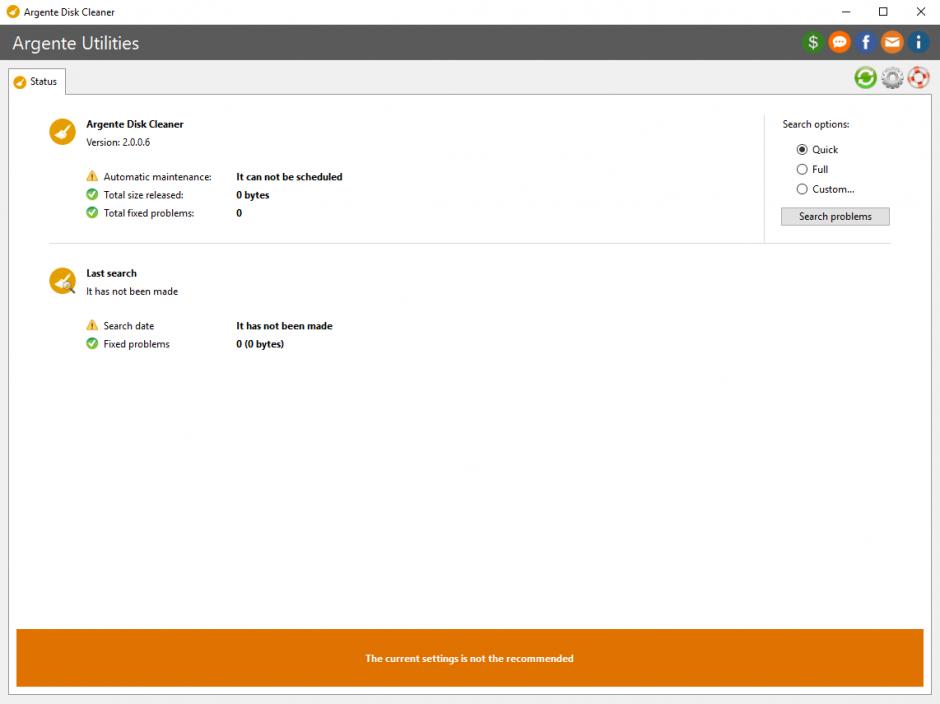Image resolution: width=940 pixels, height=704 pixels.
Task: Click green check beside Total fixed problems
Action: coord(92,212)
